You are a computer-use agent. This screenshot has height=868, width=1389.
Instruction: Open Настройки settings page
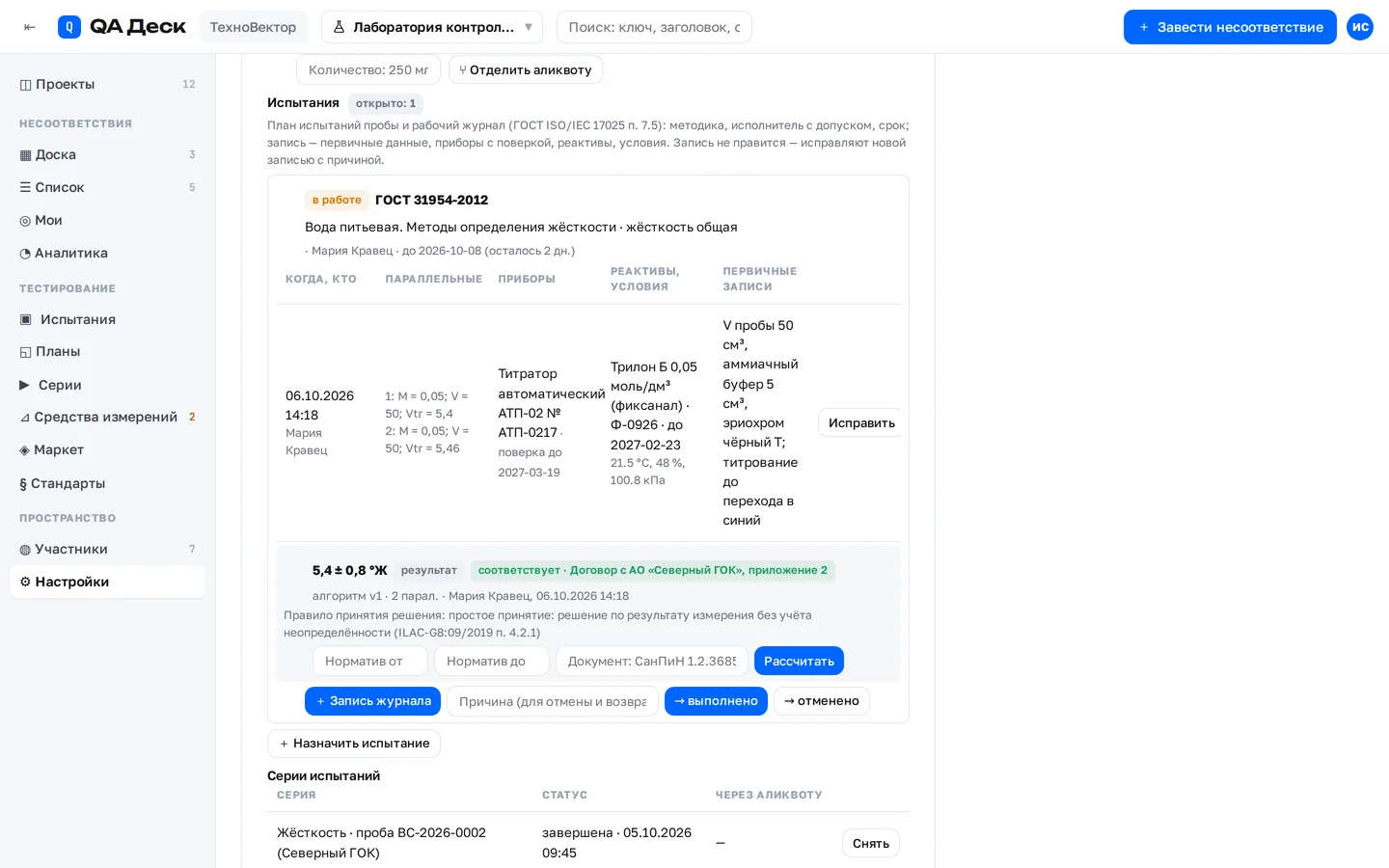click(x=107, y=582)
